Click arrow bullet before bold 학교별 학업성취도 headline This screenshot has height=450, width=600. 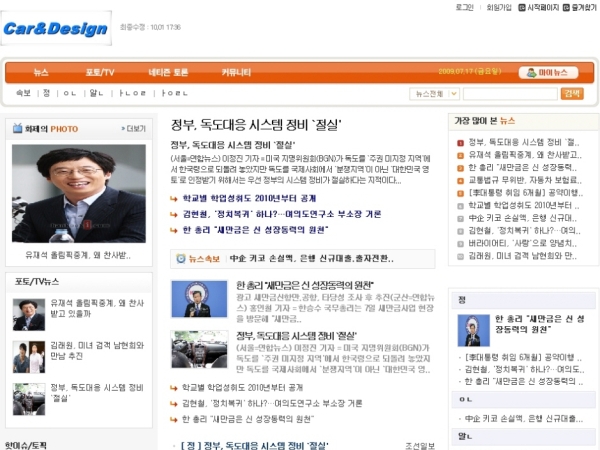click(x=174, y=199)
